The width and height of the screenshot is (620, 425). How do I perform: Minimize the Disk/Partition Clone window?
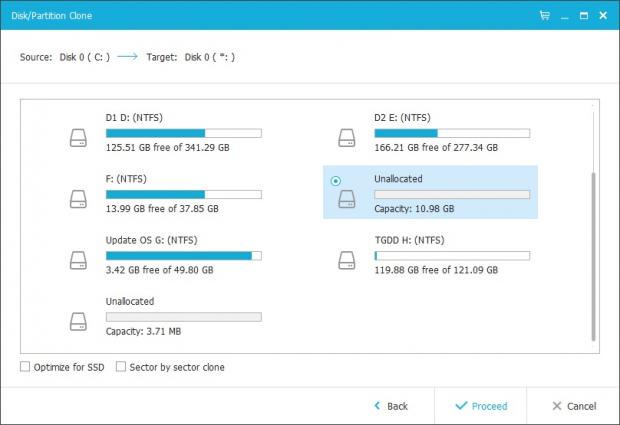564,15
